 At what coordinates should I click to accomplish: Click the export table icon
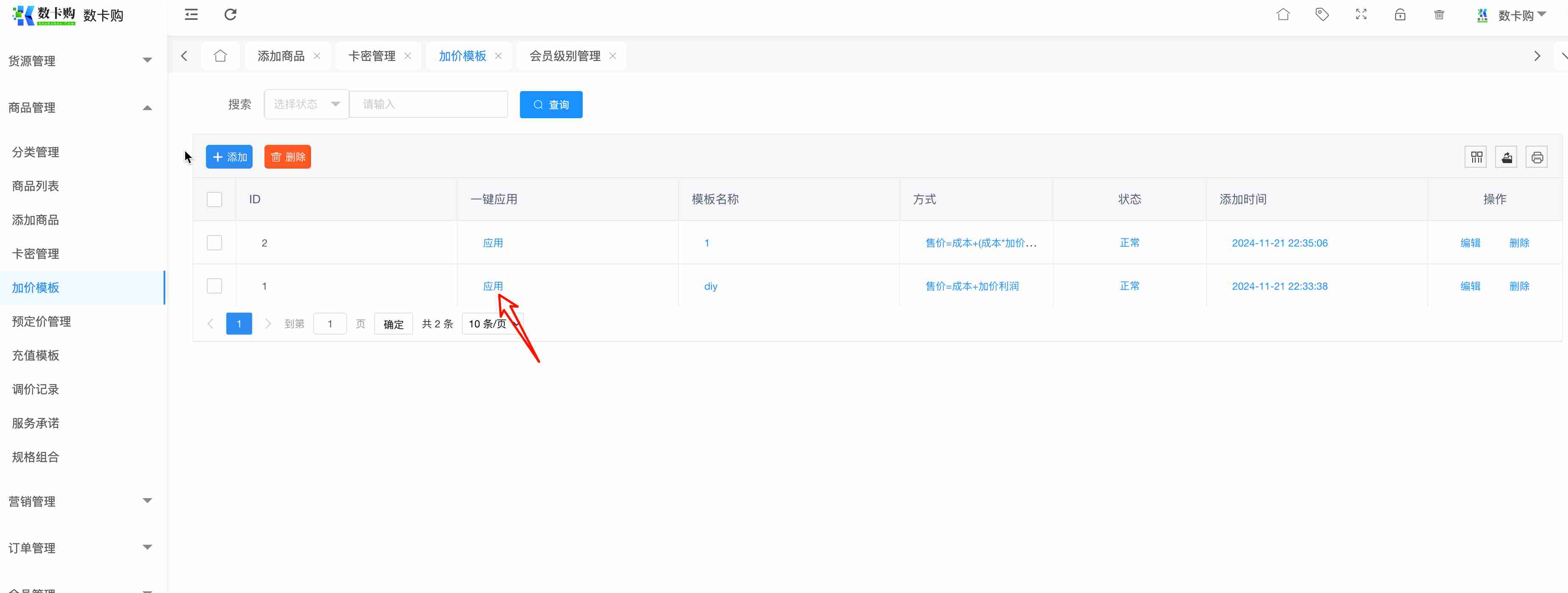[1507, 158]
